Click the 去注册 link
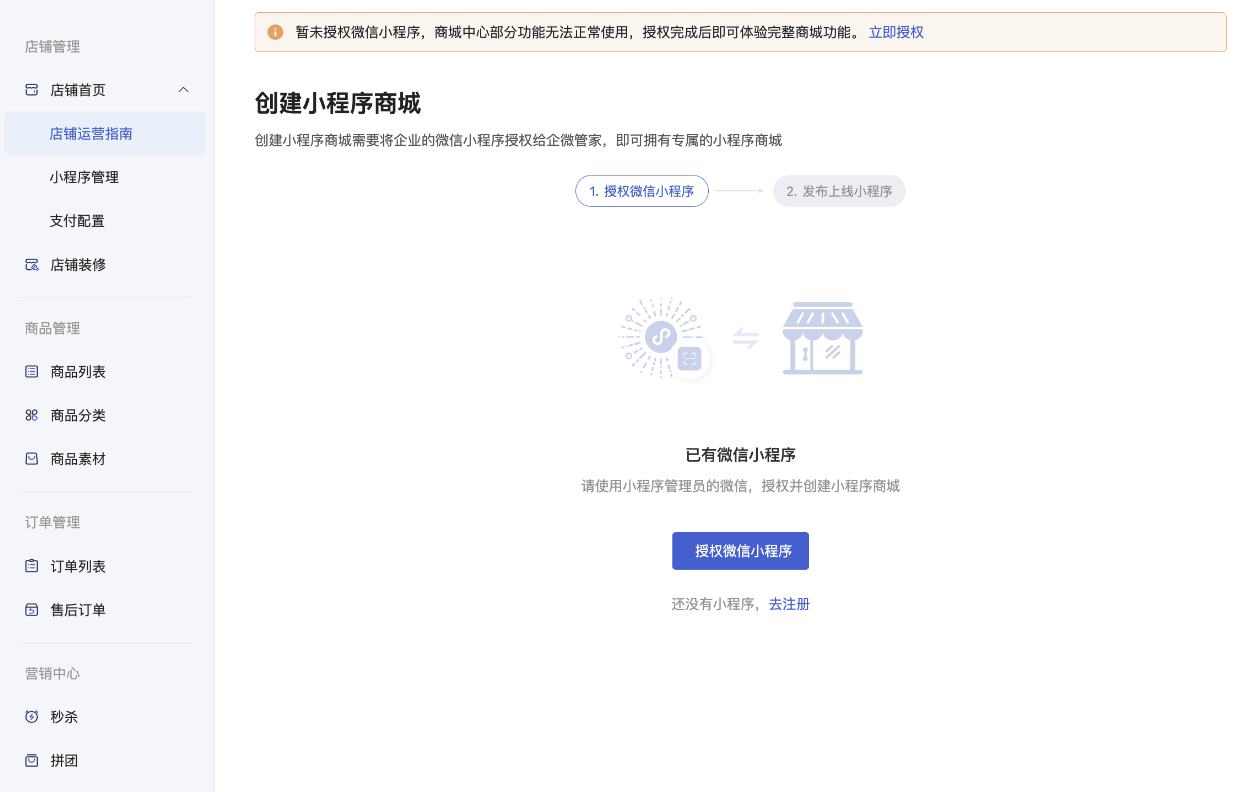Image resolution: width=1258 pixels, height=792 pixels. [789, 604]
